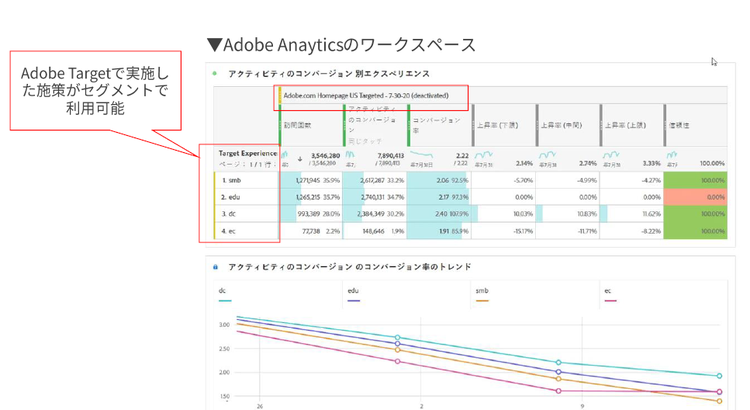Select the 訪問回数 column header
Viewport: 750px width, 410px height.
(311, 125)
